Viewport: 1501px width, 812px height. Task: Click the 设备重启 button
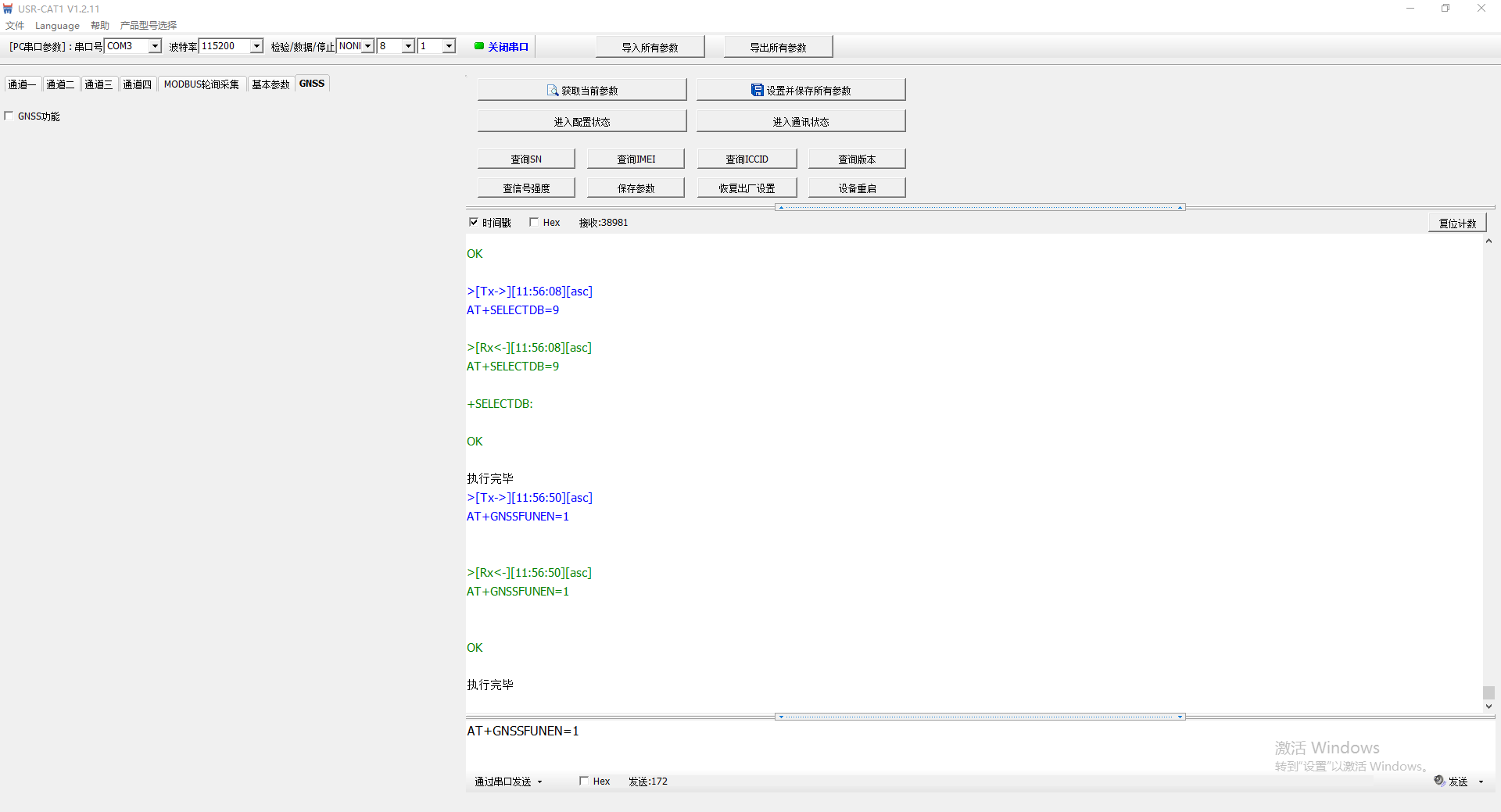coord(857,188)
